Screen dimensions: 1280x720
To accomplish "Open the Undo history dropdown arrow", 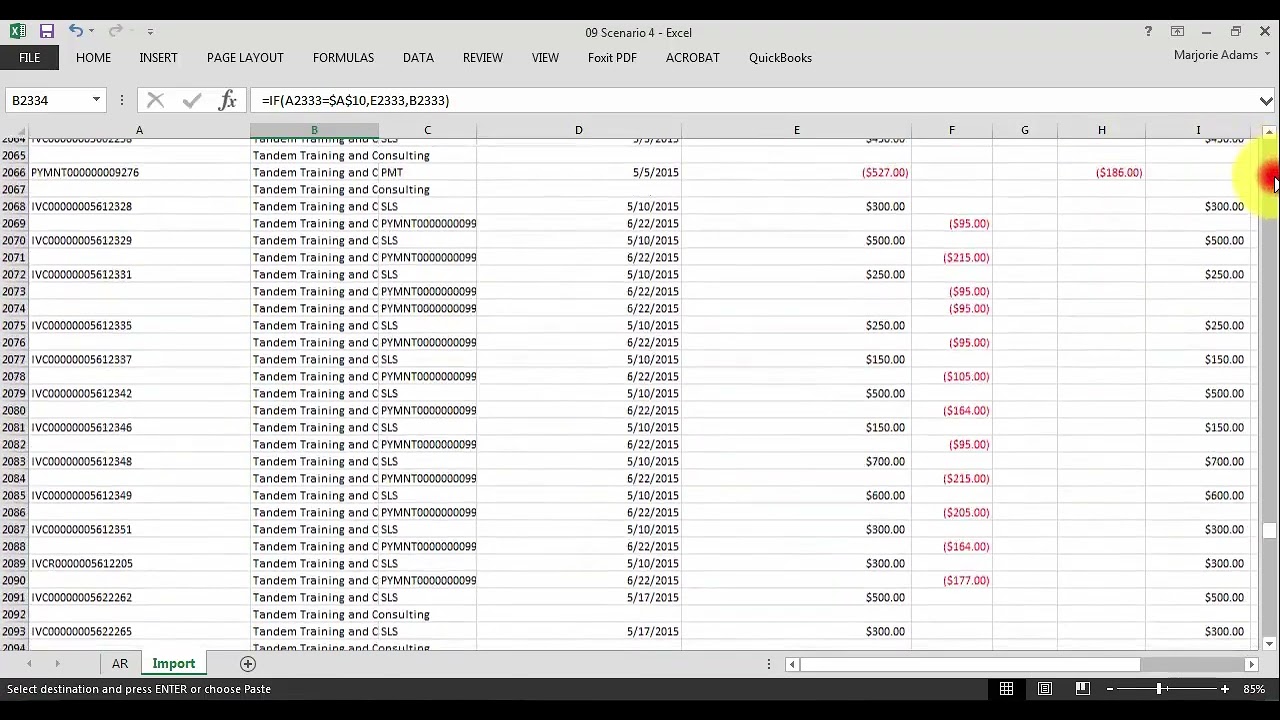I will pos(91,32).
